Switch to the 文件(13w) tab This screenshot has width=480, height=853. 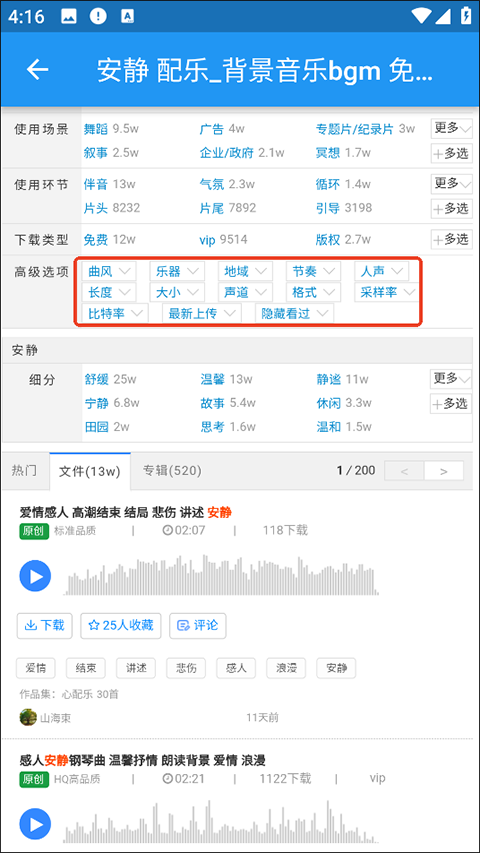[90, 472]
